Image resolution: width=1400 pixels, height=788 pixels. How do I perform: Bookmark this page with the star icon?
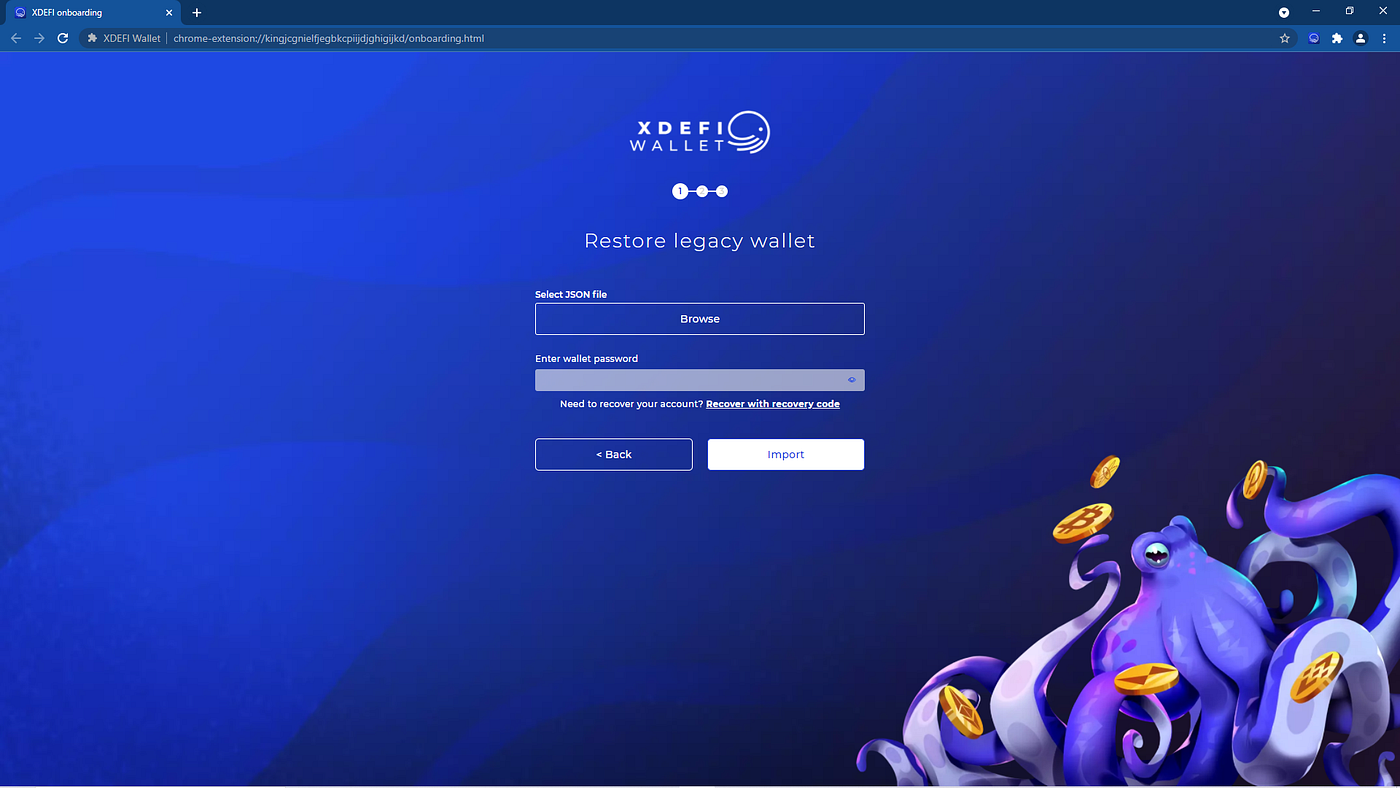(1285, 38)
